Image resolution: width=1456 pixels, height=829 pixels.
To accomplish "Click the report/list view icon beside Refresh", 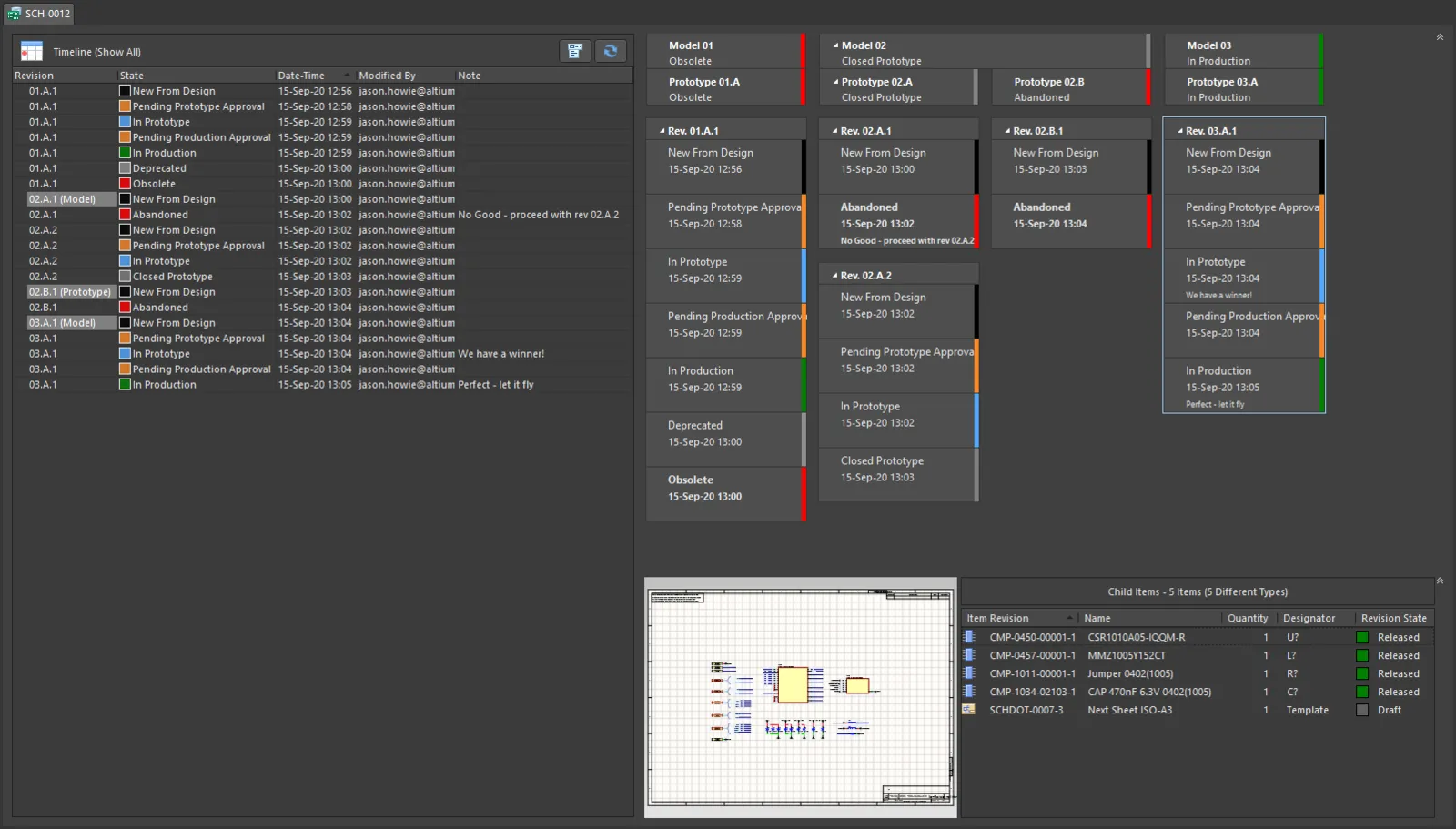I will 575,51.
